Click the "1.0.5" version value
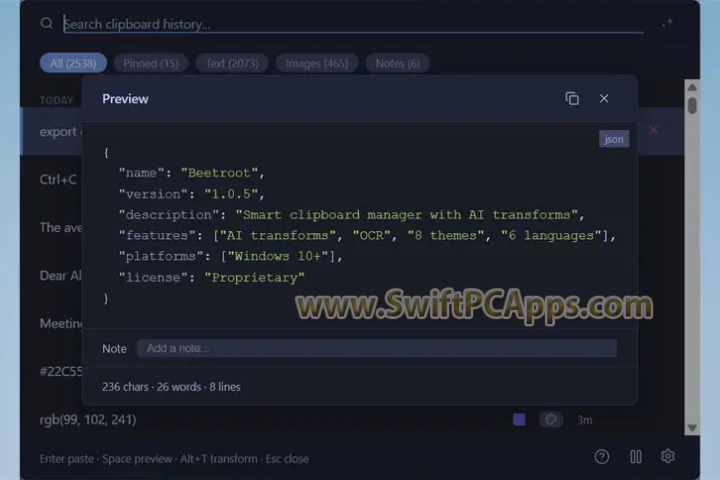This screenshot has width=720, height=480. (x=231, y=194)
